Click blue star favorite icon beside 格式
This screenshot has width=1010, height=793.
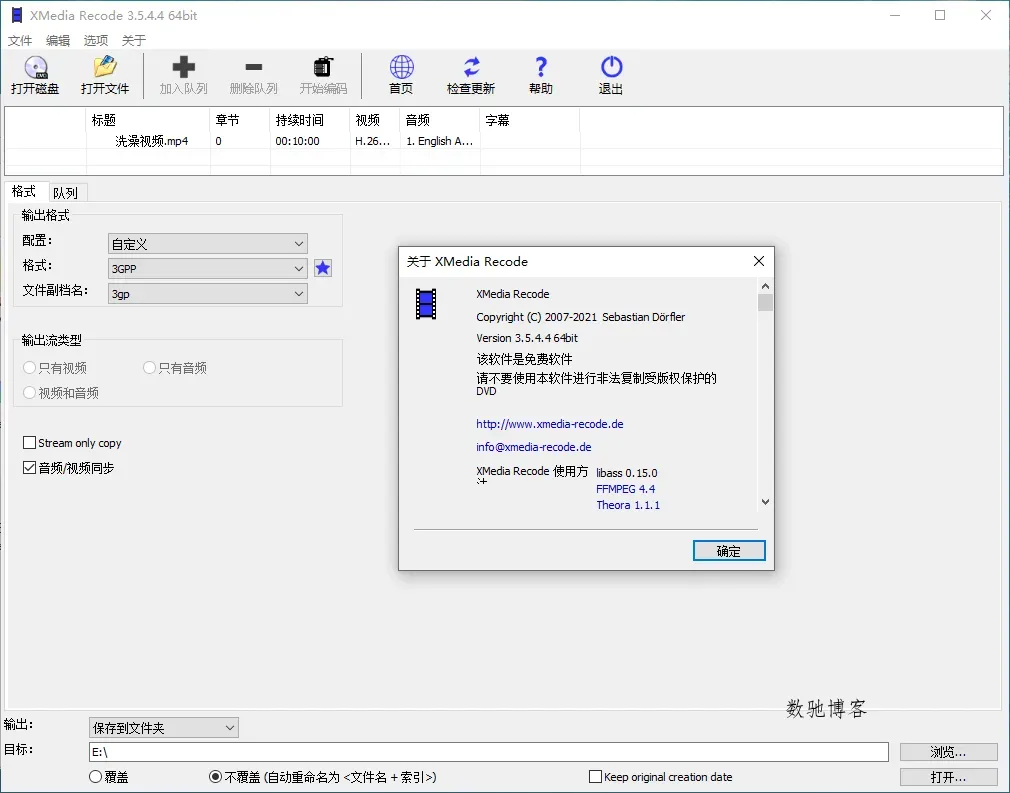tap(323, 268)
